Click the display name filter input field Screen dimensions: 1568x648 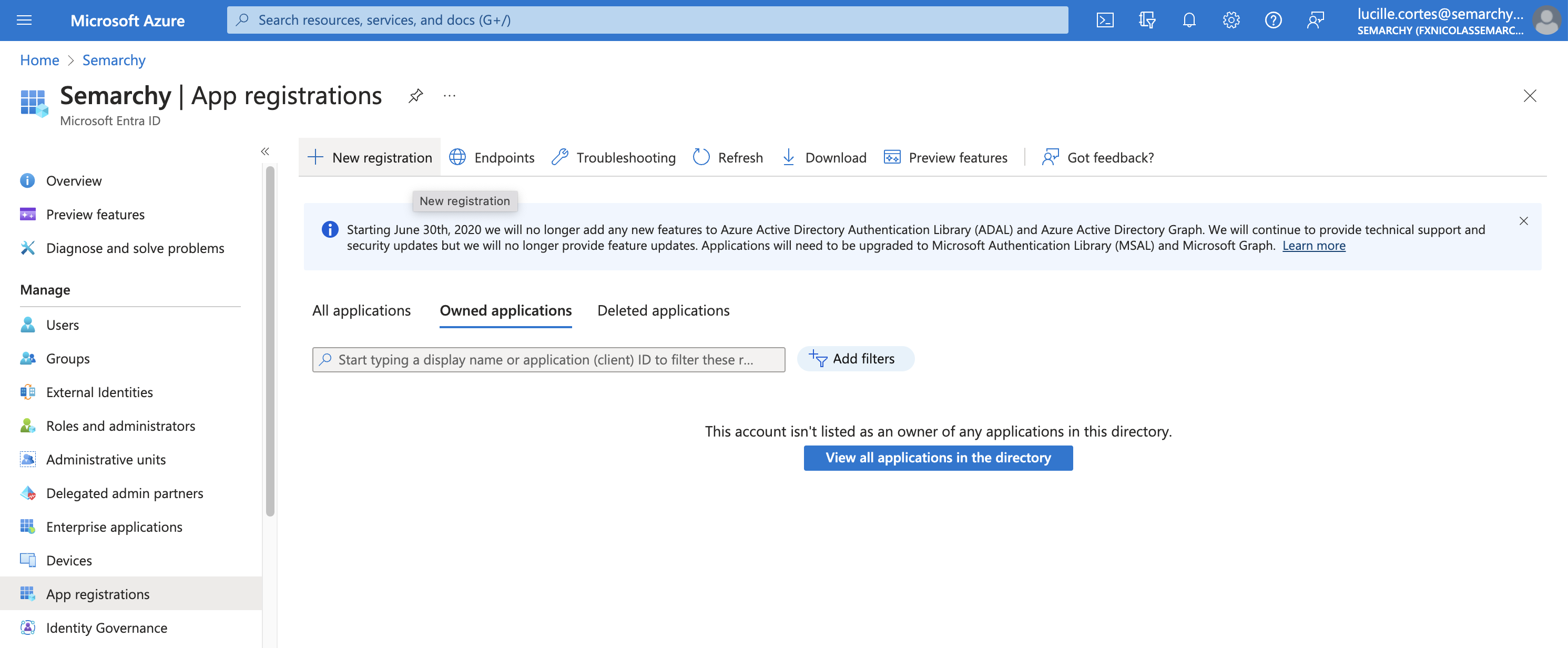point(549,357)
